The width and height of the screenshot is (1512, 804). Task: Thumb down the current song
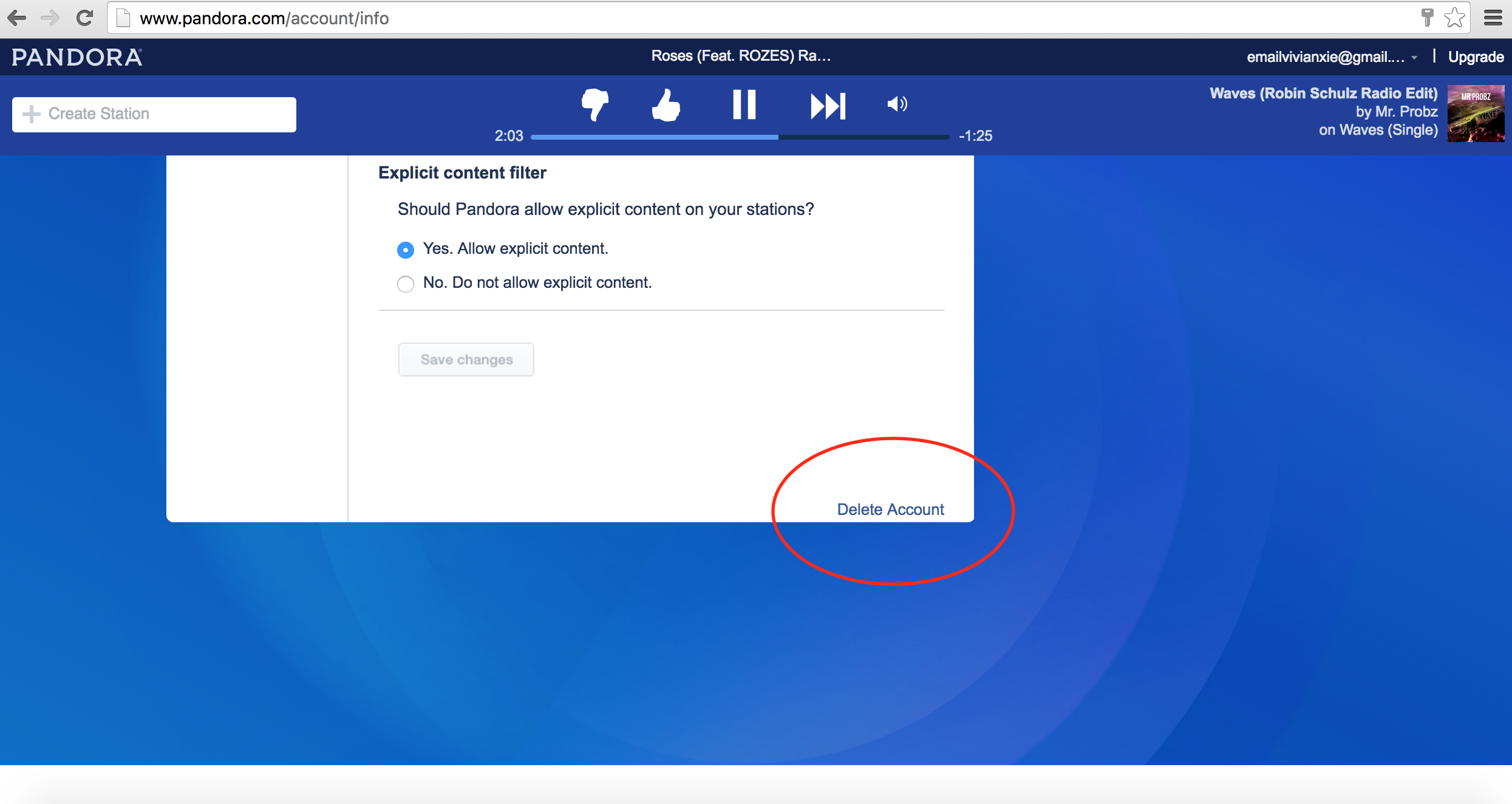click(x=594, y=105)
